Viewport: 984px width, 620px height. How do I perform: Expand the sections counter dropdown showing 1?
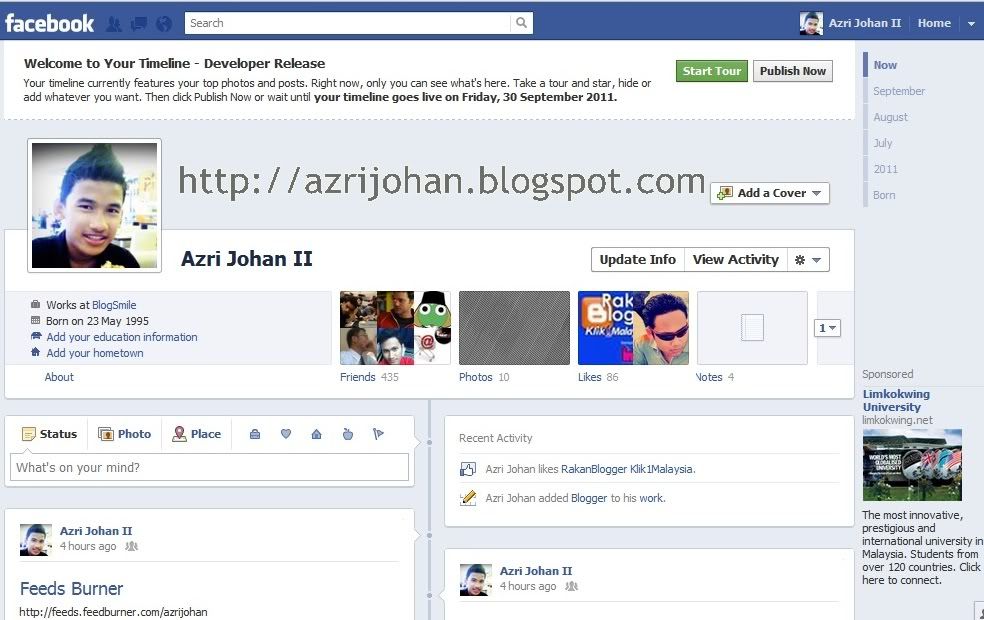point(827,328)
